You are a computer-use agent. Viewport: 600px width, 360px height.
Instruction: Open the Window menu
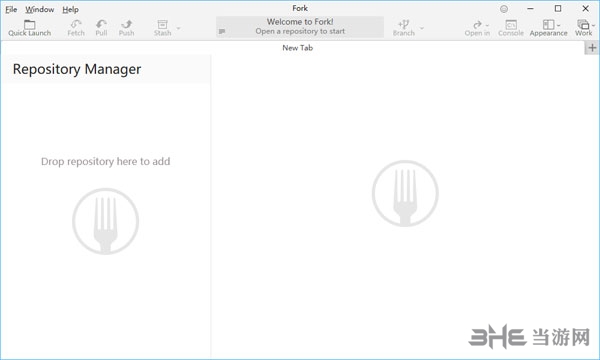click(x=40, y=9)
